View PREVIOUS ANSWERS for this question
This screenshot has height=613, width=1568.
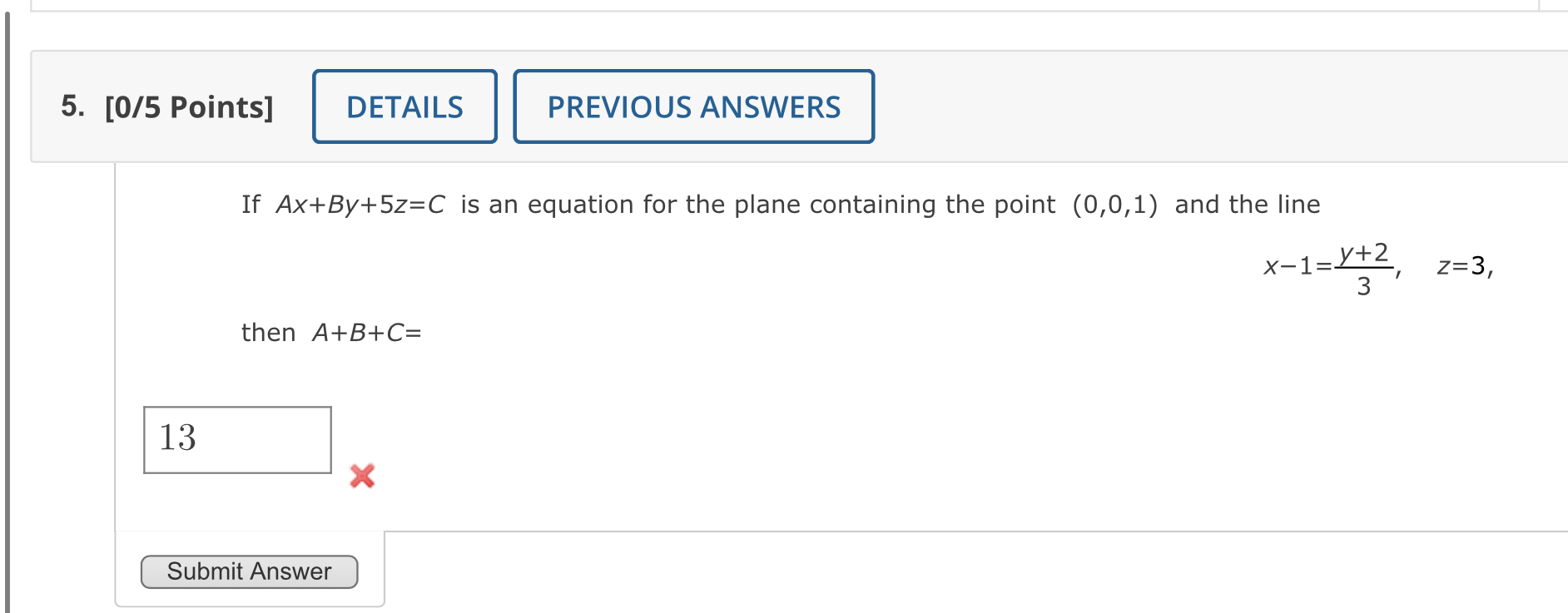pyautogui.click(x=693, y=106)
